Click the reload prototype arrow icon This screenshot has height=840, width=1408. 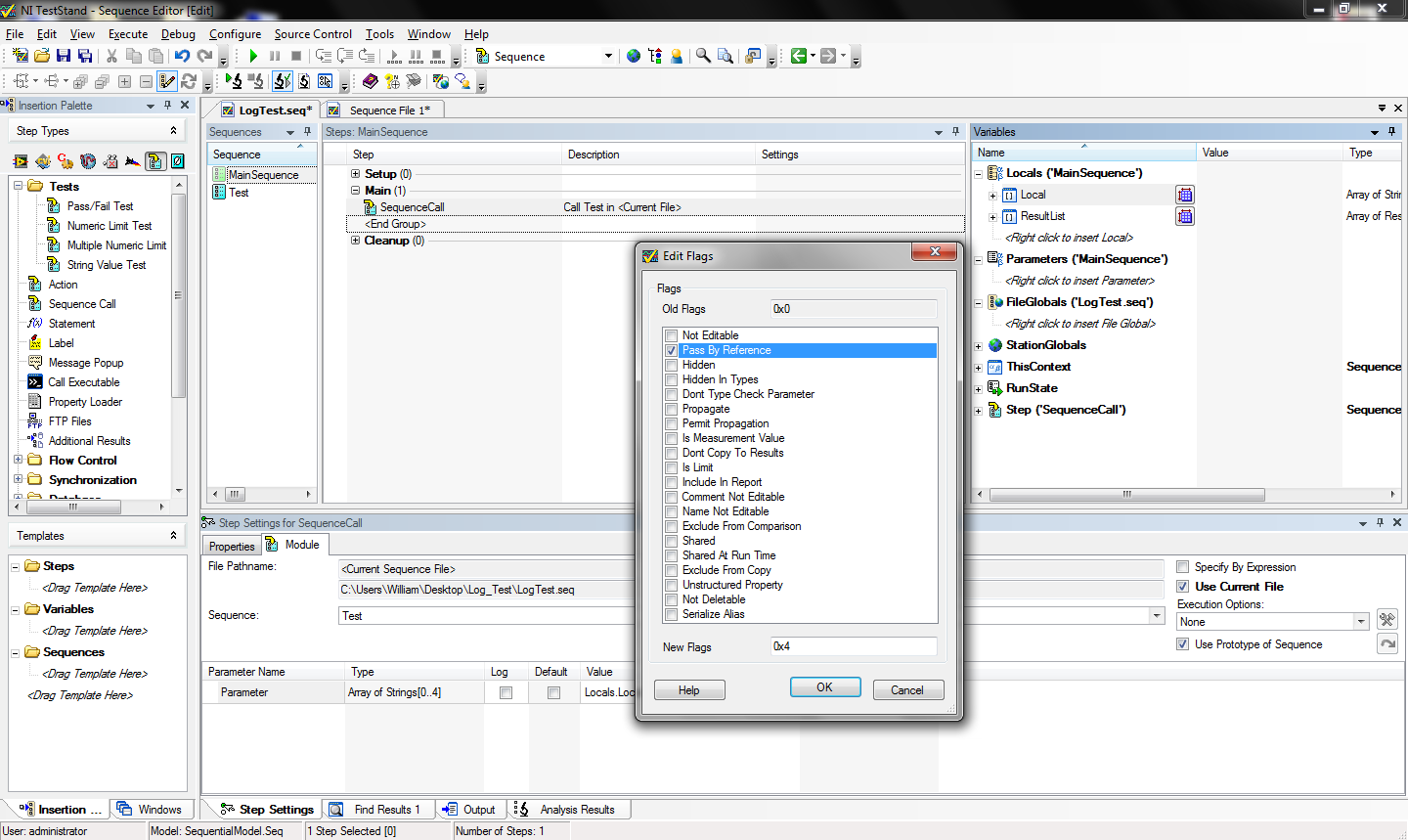pyautogui.click(x=1386, y=643)
